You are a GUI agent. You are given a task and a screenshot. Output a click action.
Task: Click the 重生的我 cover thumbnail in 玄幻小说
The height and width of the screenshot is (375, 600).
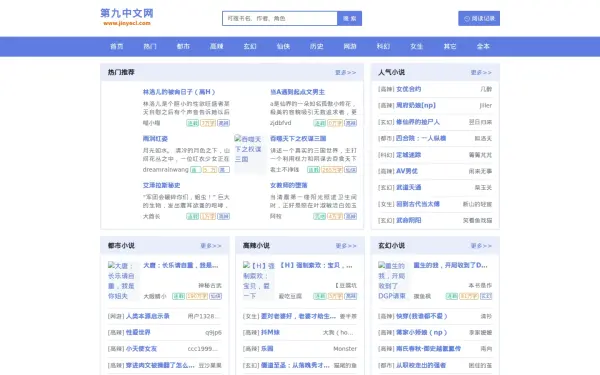click(x=393, y=281)
